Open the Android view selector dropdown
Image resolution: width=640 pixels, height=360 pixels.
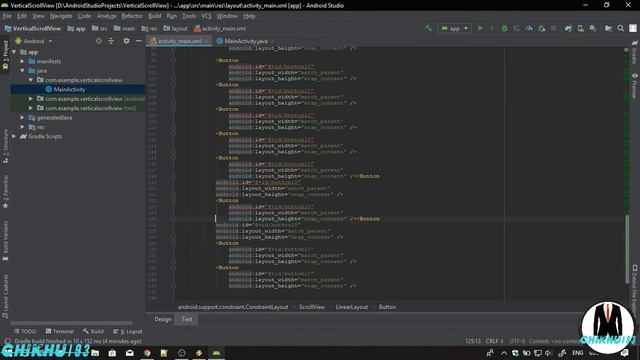tap(33, 41)
